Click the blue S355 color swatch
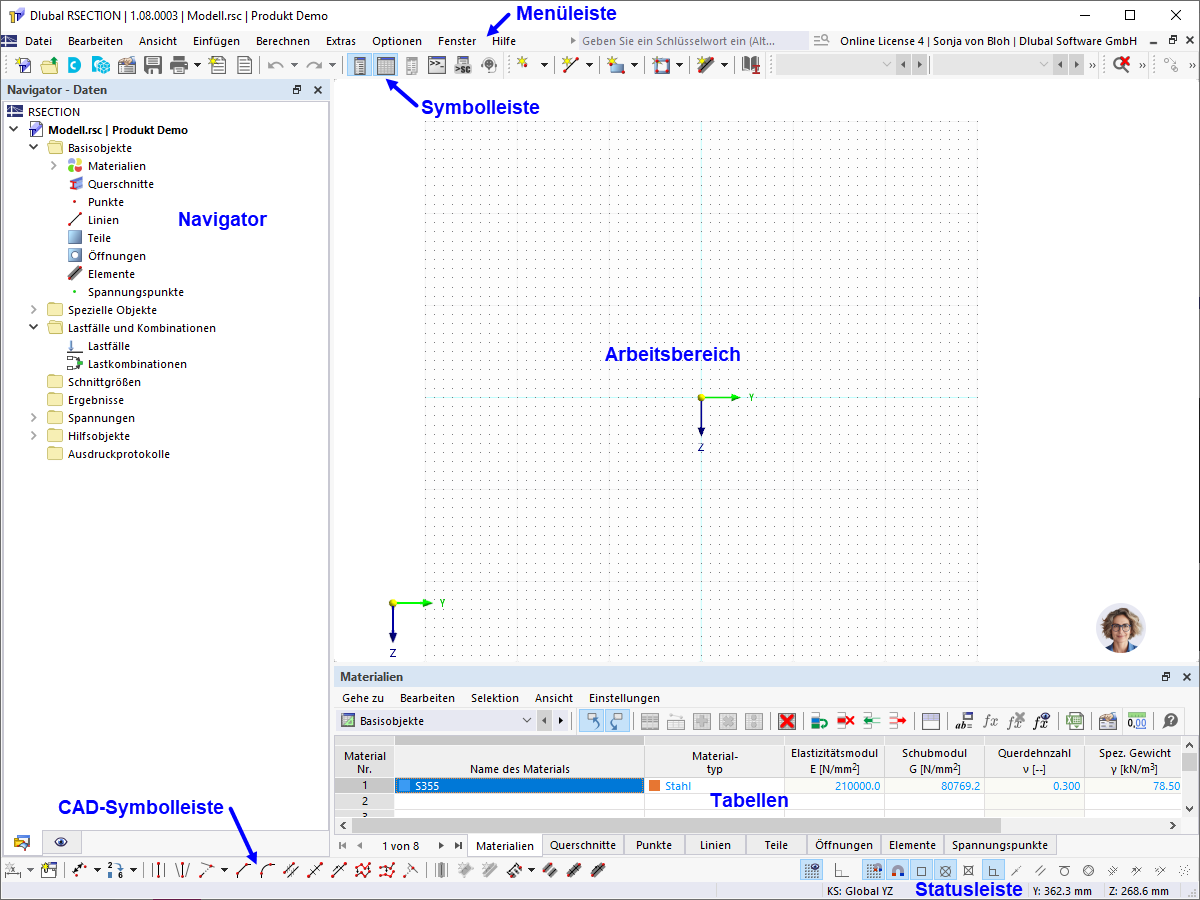This screenshot has height=900, width=1200. 404,786
